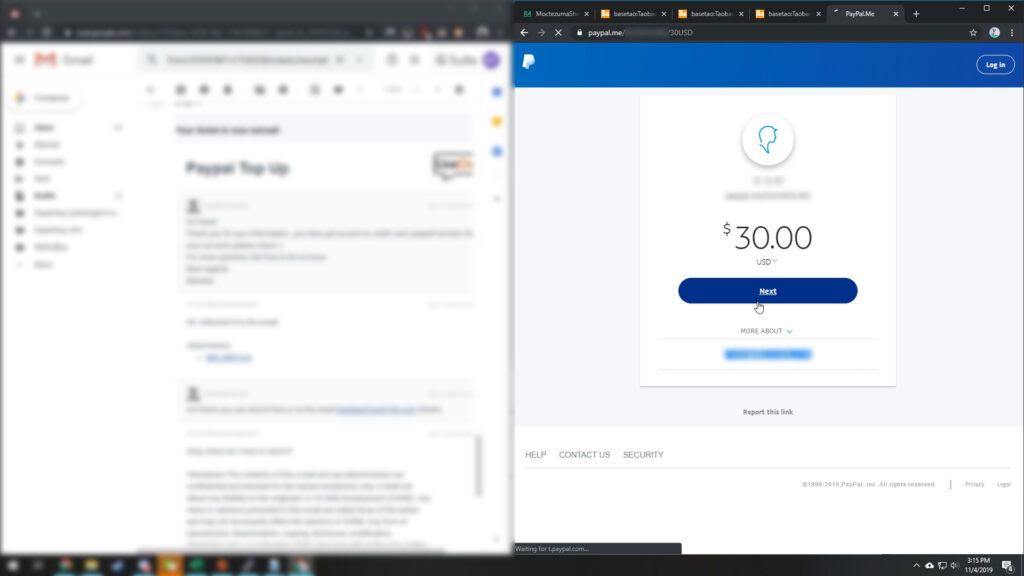The image size is (1024, 576).
Task: Go back using browser back arrow
Action: 524,33
